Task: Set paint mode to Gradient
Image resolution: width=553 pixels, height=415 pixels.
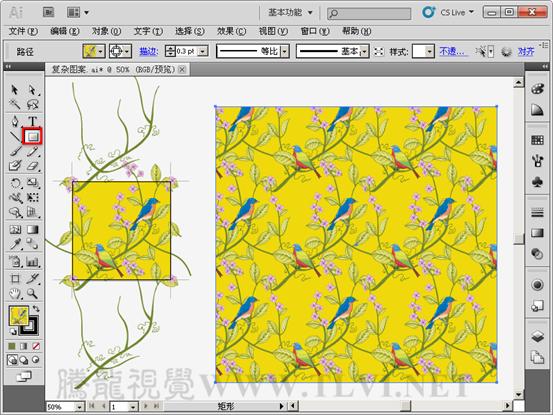Action: [24, 346]
